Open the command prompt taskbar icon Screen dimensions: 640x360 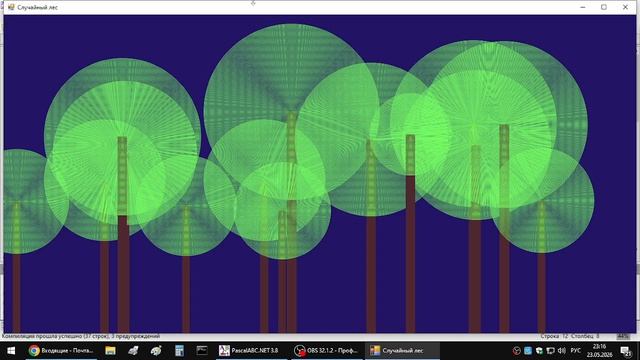[202, 351]
